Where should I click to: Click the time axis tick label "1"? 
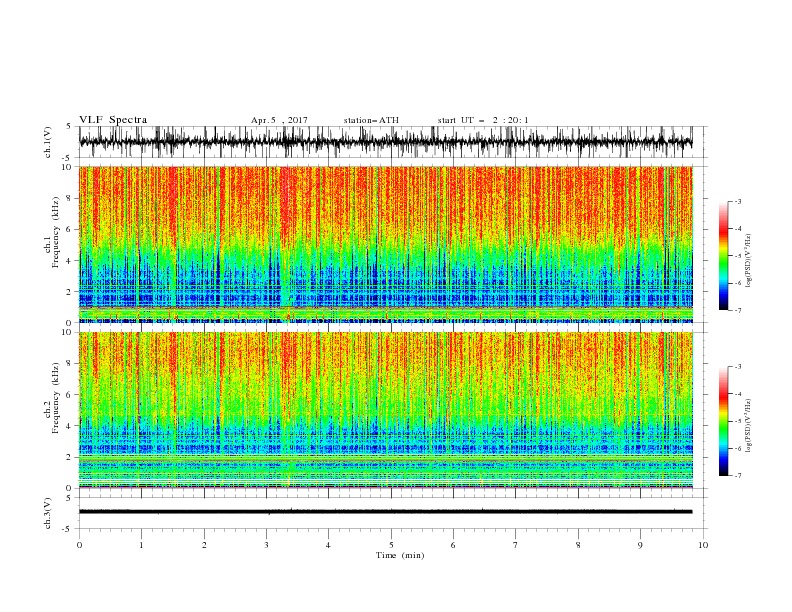(141, 545)
